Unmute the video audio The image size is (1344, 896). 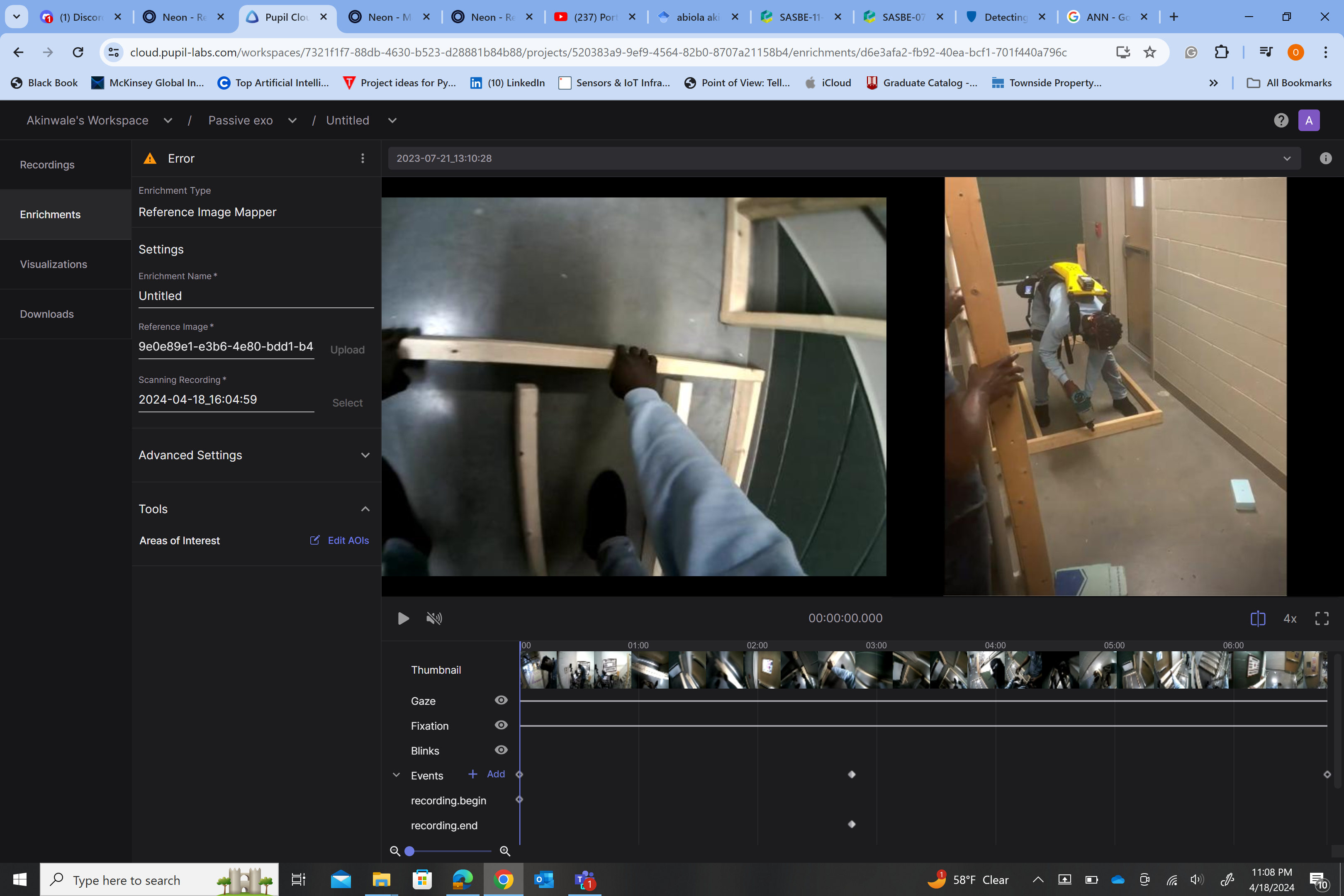coord(434,618)
